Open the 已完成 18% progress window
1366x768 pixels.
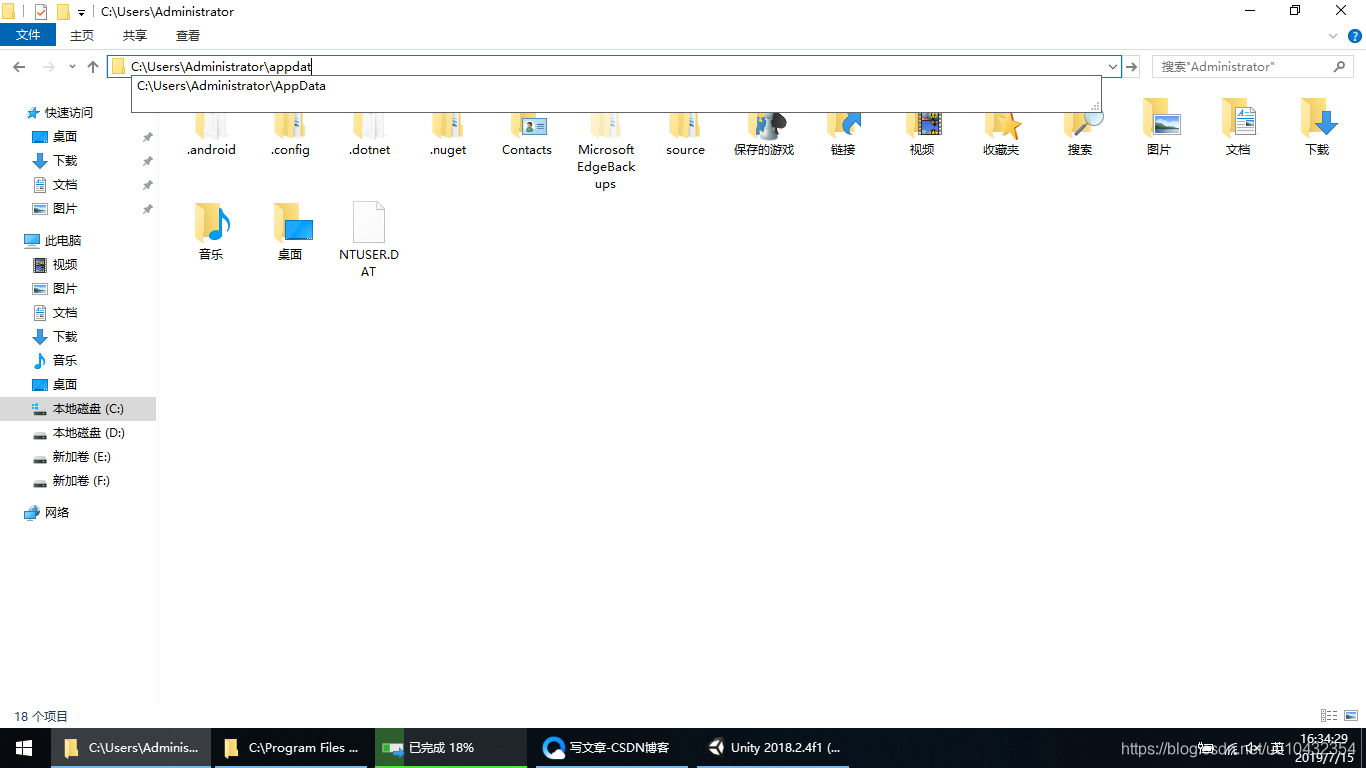[451, 748]
